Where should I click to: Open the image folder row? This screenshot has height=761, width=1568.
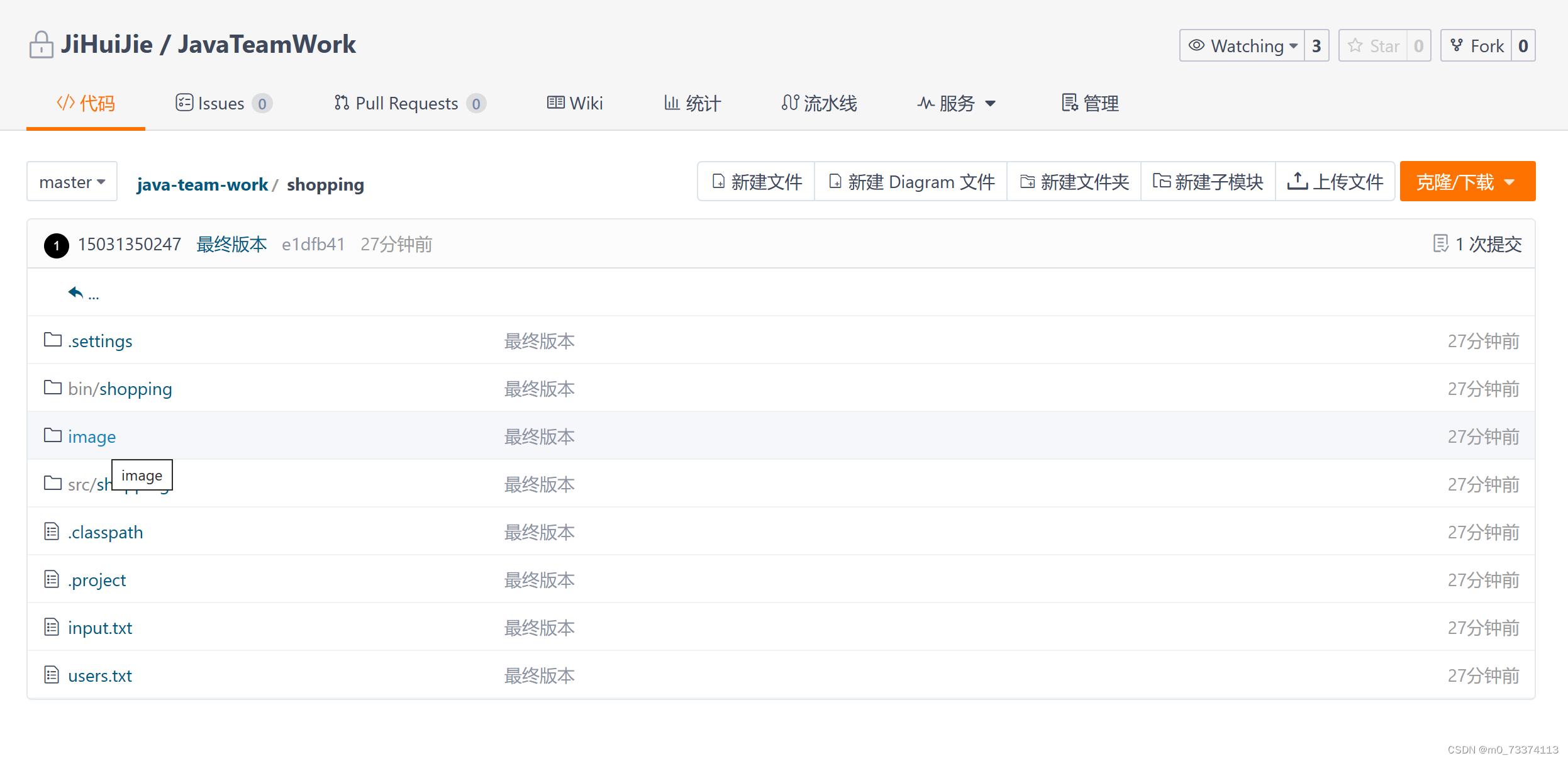click(92, 436)
